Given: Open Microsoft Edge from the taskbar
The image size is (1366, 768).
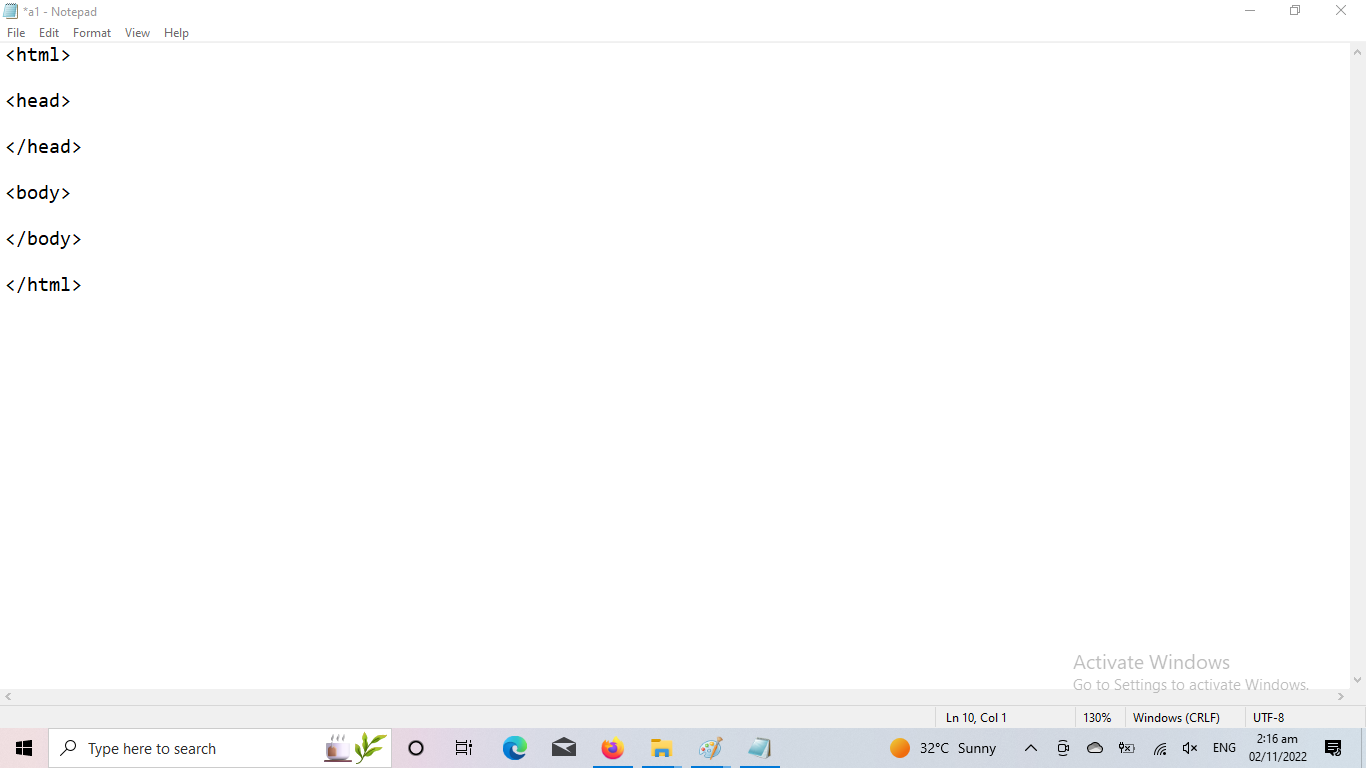Looking at the screenshot, I should pyautogui.click(x=515, y=748).
